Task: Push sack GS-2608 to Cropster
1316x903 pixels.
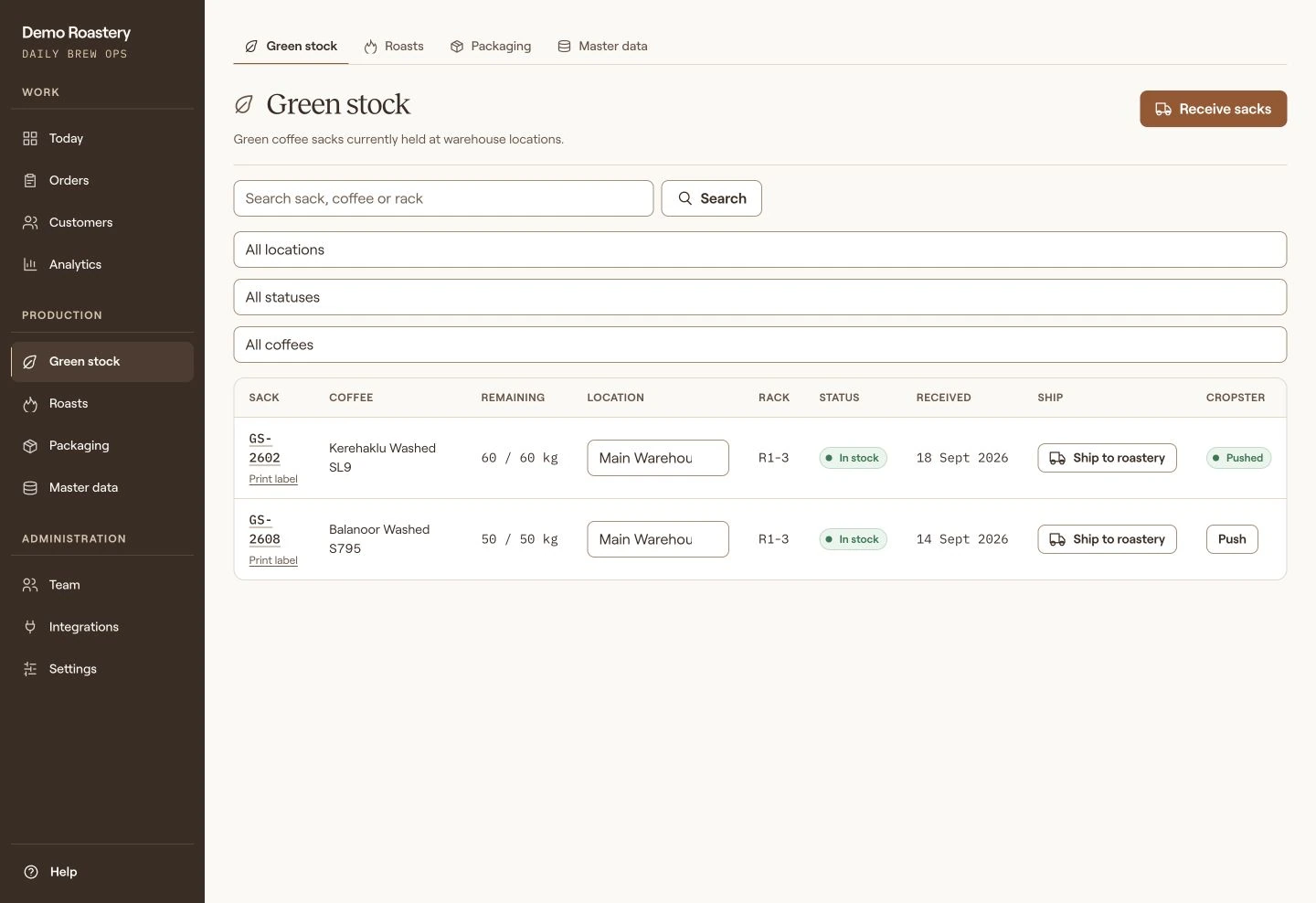Action: tap(1232, 539)
